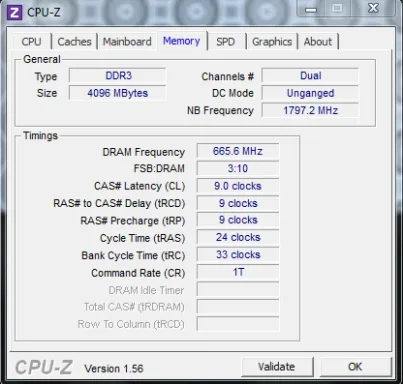Screen dimensions: 403x384
Task: Click the RAS# Precharge (tRP) label
Action: [x=133, y=221]
